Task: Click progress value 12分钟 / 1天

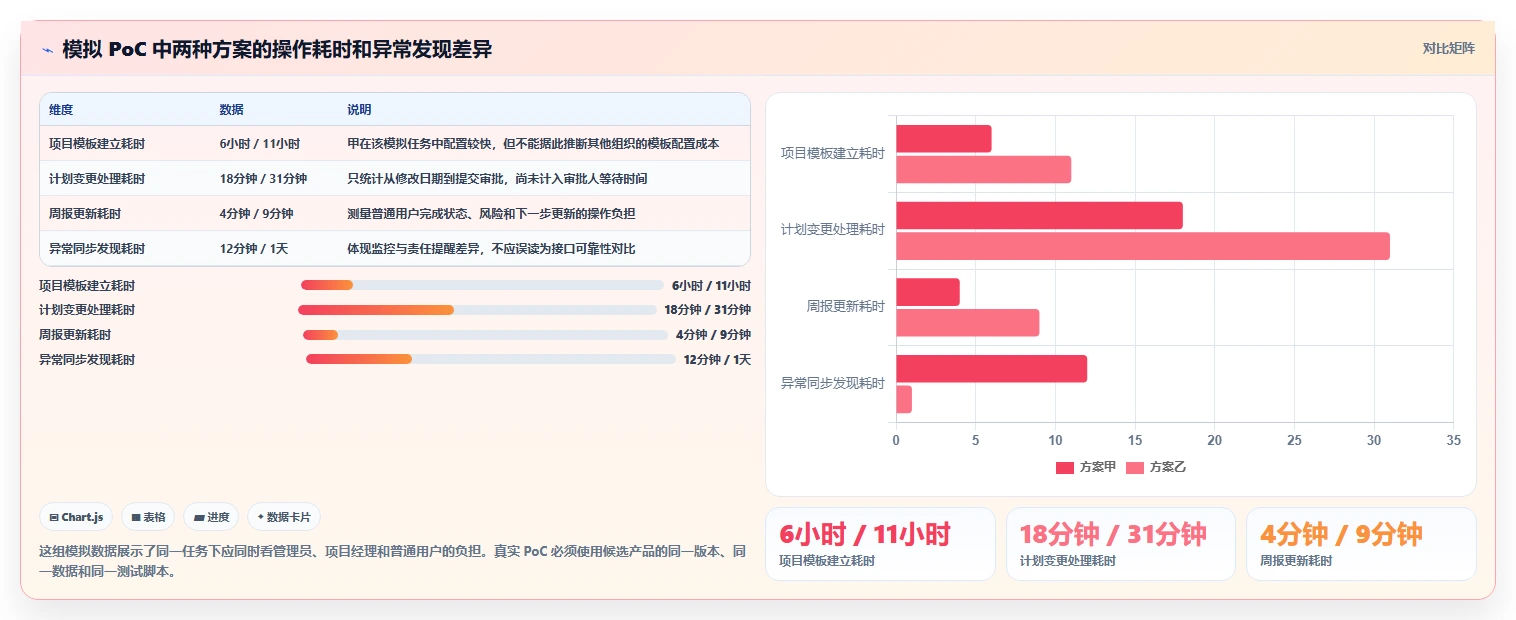Action: point(717,360)
